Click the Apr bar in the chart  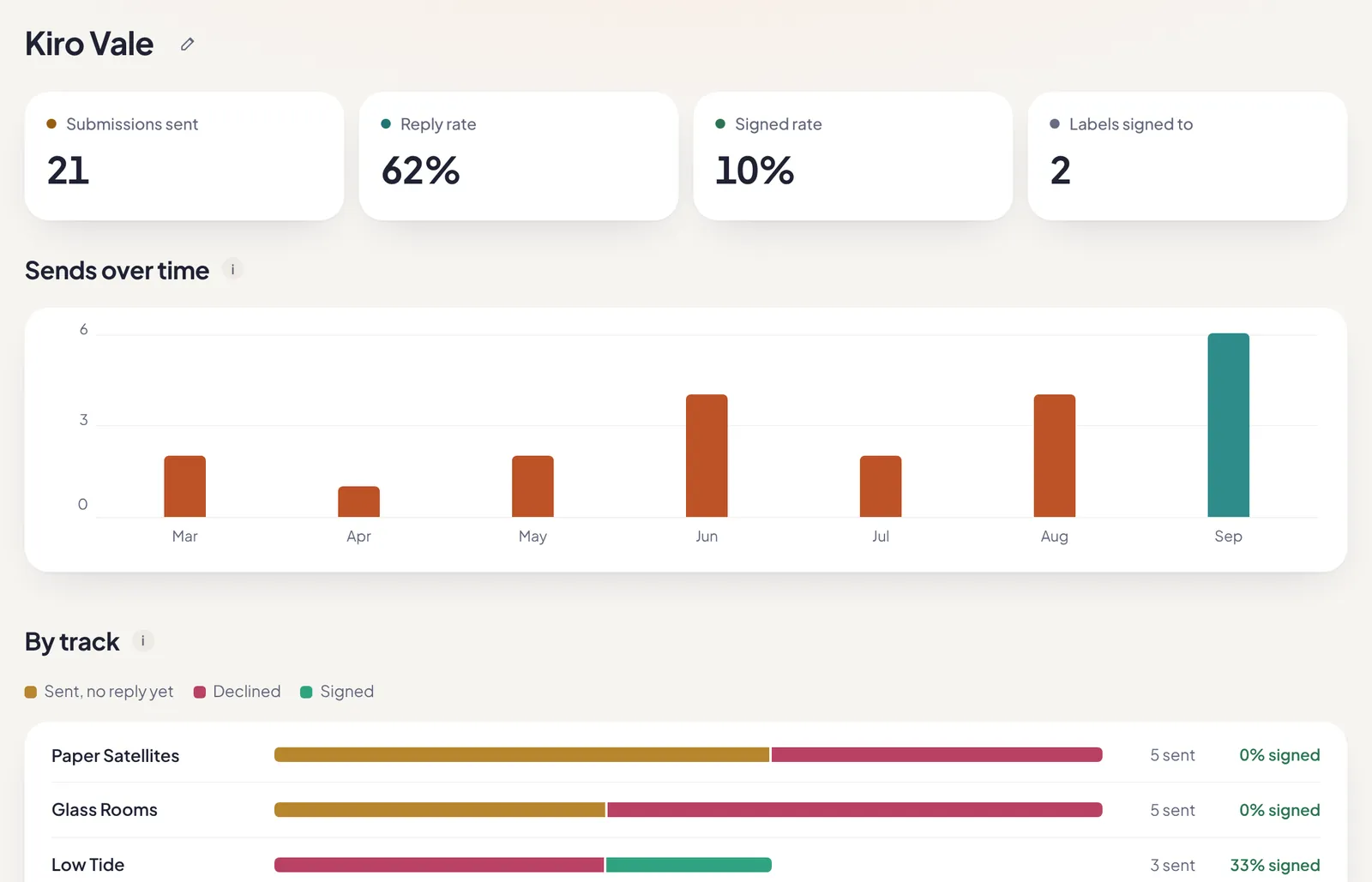pos(358,501)
